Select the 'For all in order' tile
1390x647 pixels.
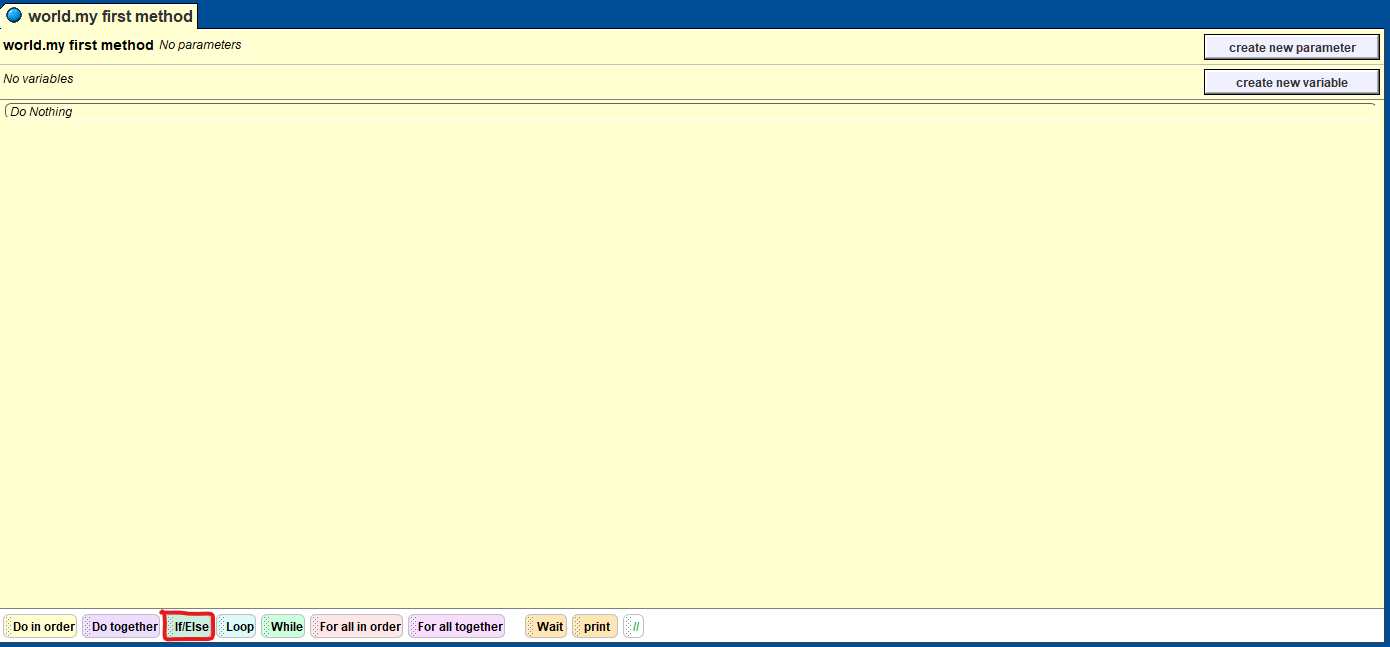pos(359,627)
